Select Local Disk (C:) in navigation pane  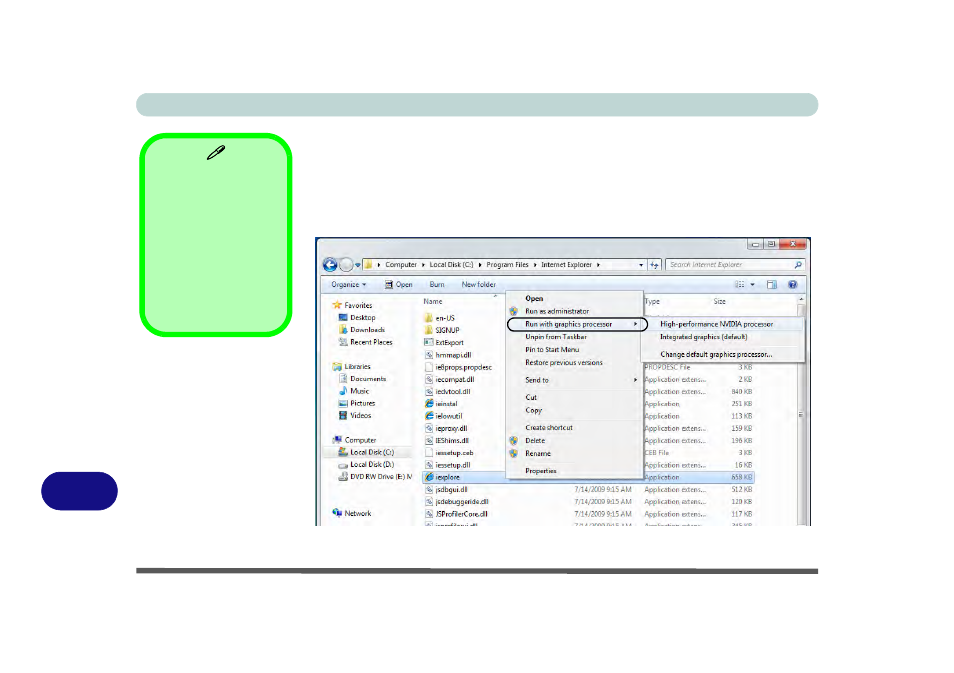tap(366, 452)
